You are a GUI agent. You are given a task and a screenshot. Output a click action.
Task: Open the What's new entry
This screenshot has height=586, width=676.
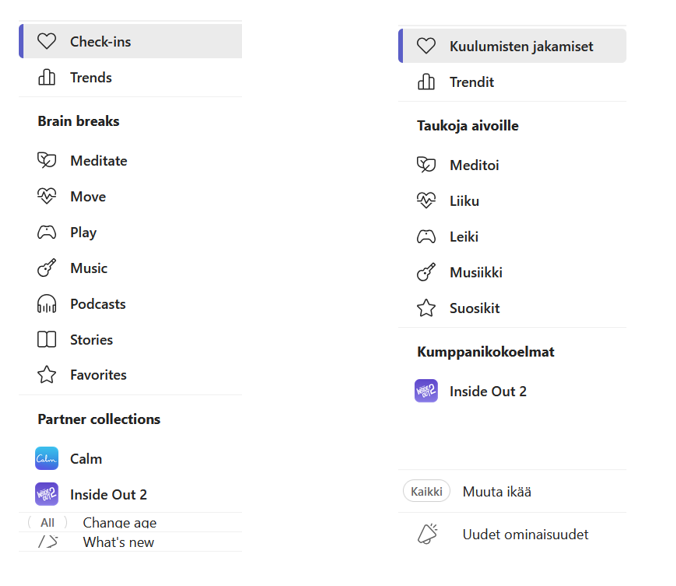tap(118, 542)
